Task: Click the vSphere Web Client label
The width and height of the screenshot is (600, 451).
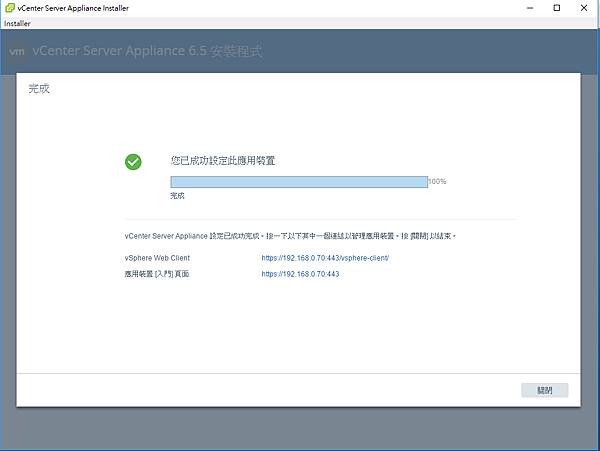Action: coord(157,258)
